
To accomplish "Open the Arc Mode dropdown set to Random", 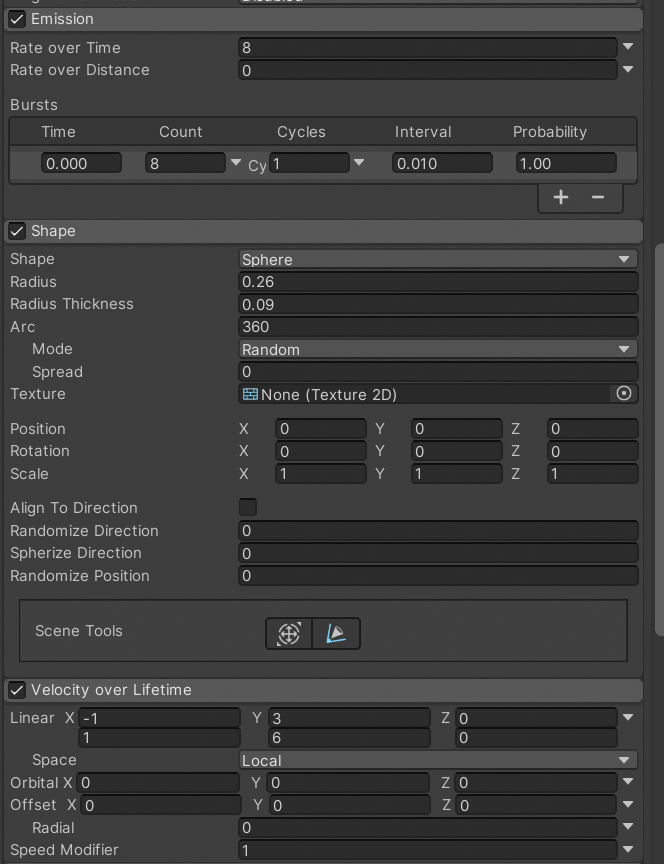I will click(x=438, y=349).
